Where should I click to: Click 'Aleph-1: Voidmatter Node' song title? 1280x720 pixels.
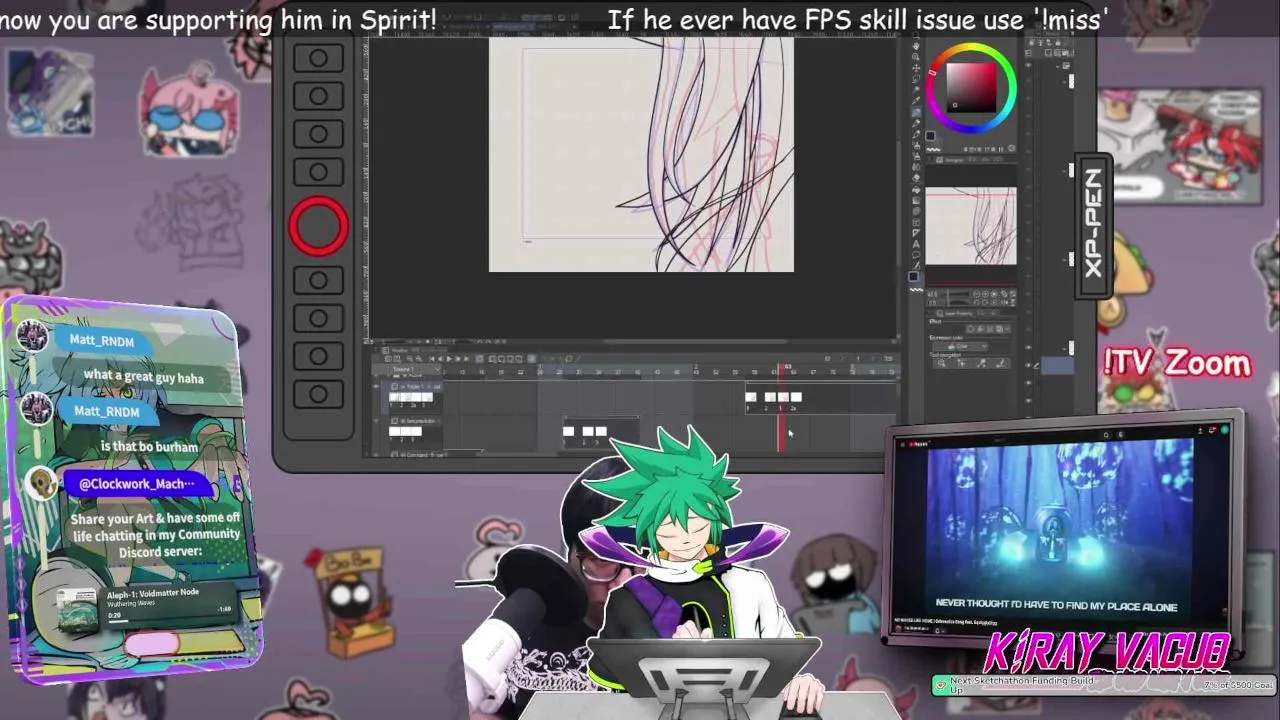point(153,592)
